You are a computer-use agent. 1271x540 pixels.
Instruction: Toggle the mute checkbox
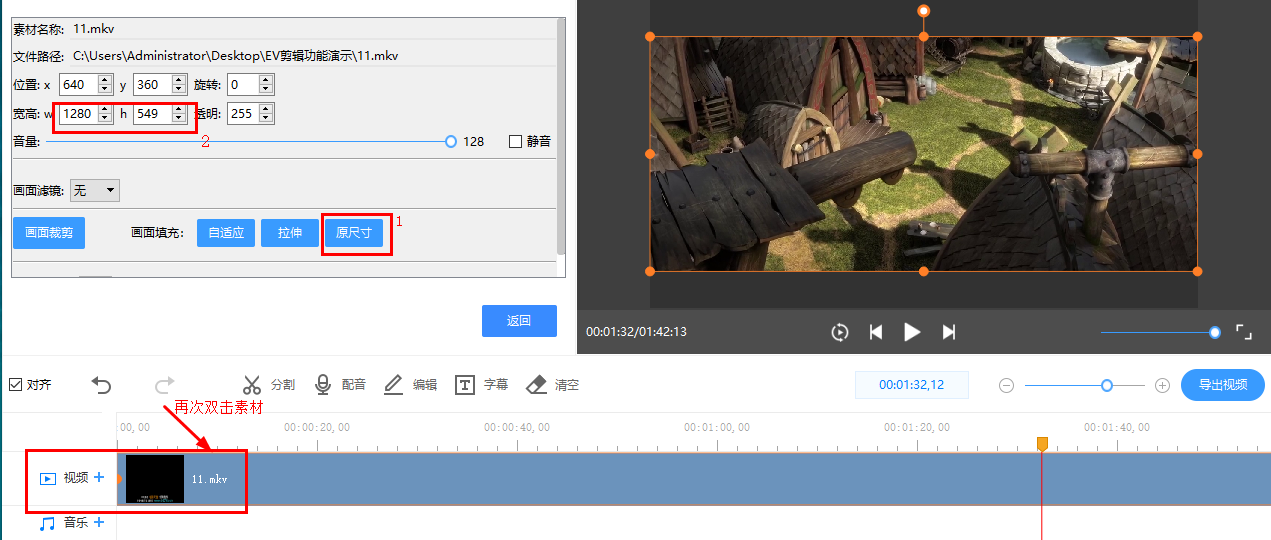(516, 142)
